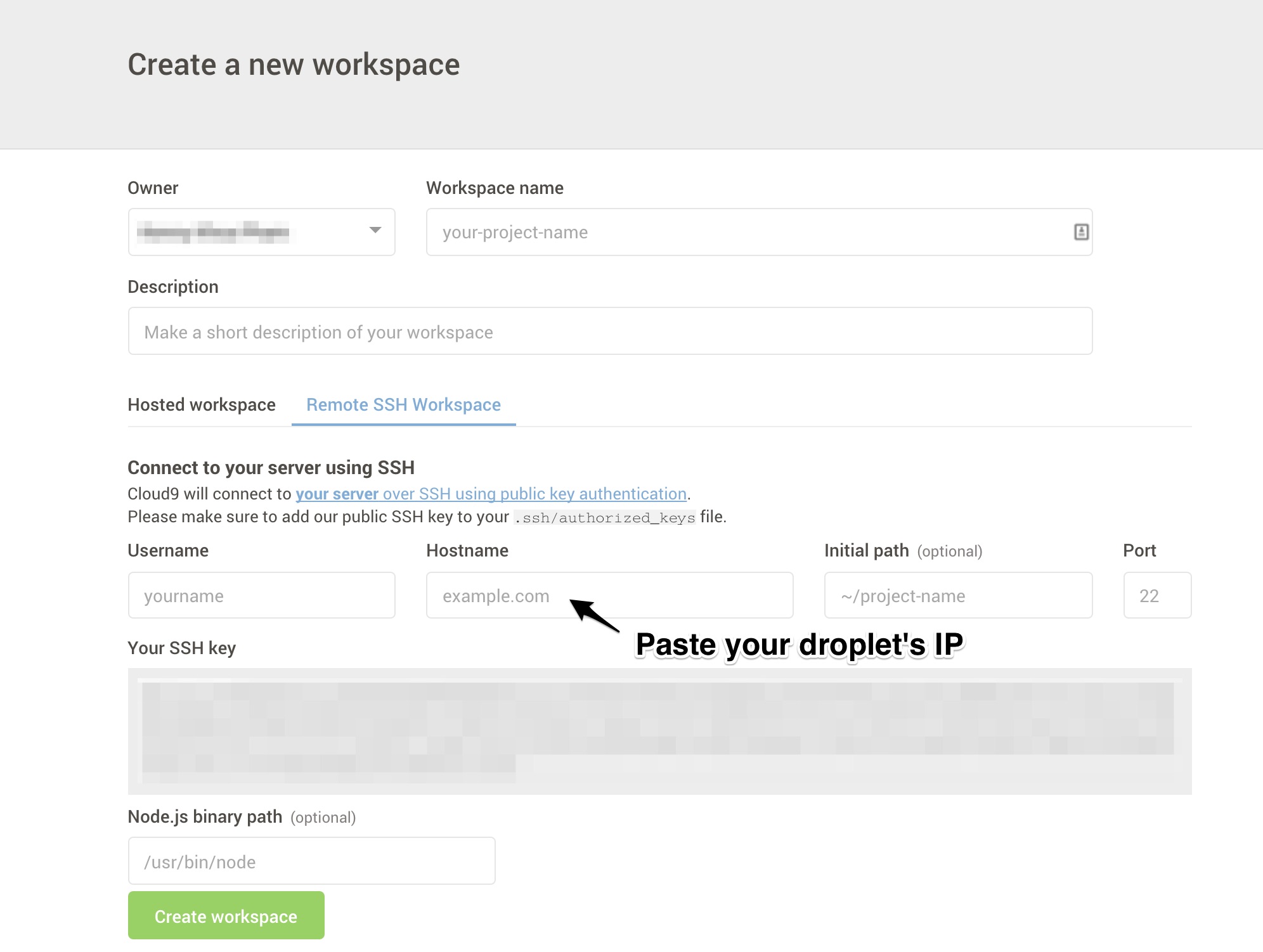Click the Description text area
Image resolution: width=1263 pixels, height=952 pixels.
tap(611, 332)
